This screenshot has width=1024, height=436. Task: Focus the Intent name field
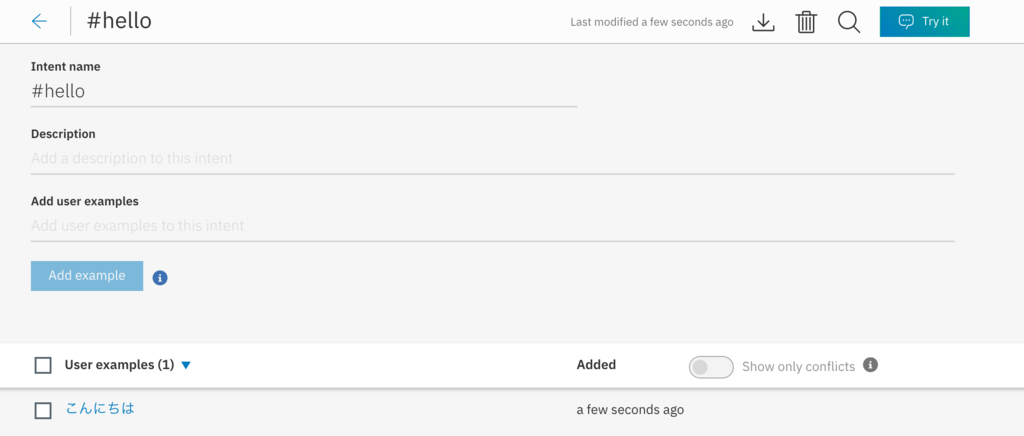pyautogui.click(x=303, y=91)
